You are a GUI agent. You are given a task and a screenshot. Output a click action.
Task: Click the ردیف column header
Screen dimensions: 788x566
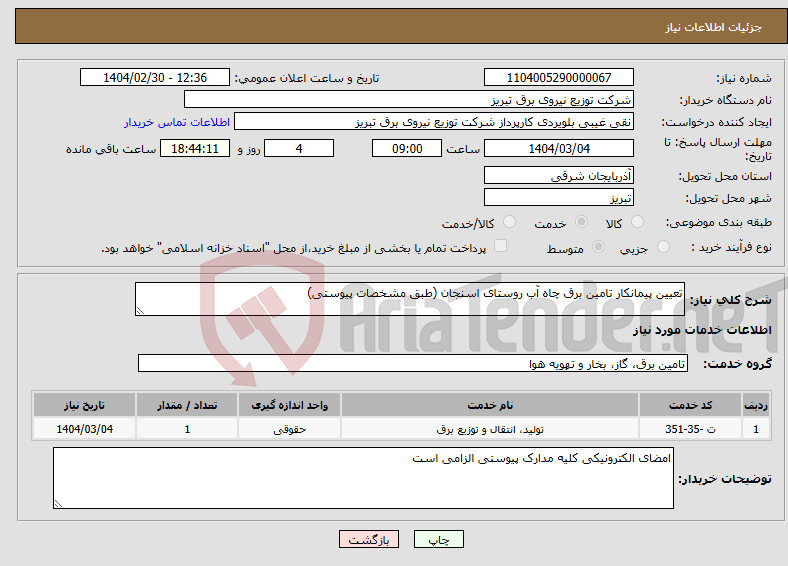pos(756,405)
